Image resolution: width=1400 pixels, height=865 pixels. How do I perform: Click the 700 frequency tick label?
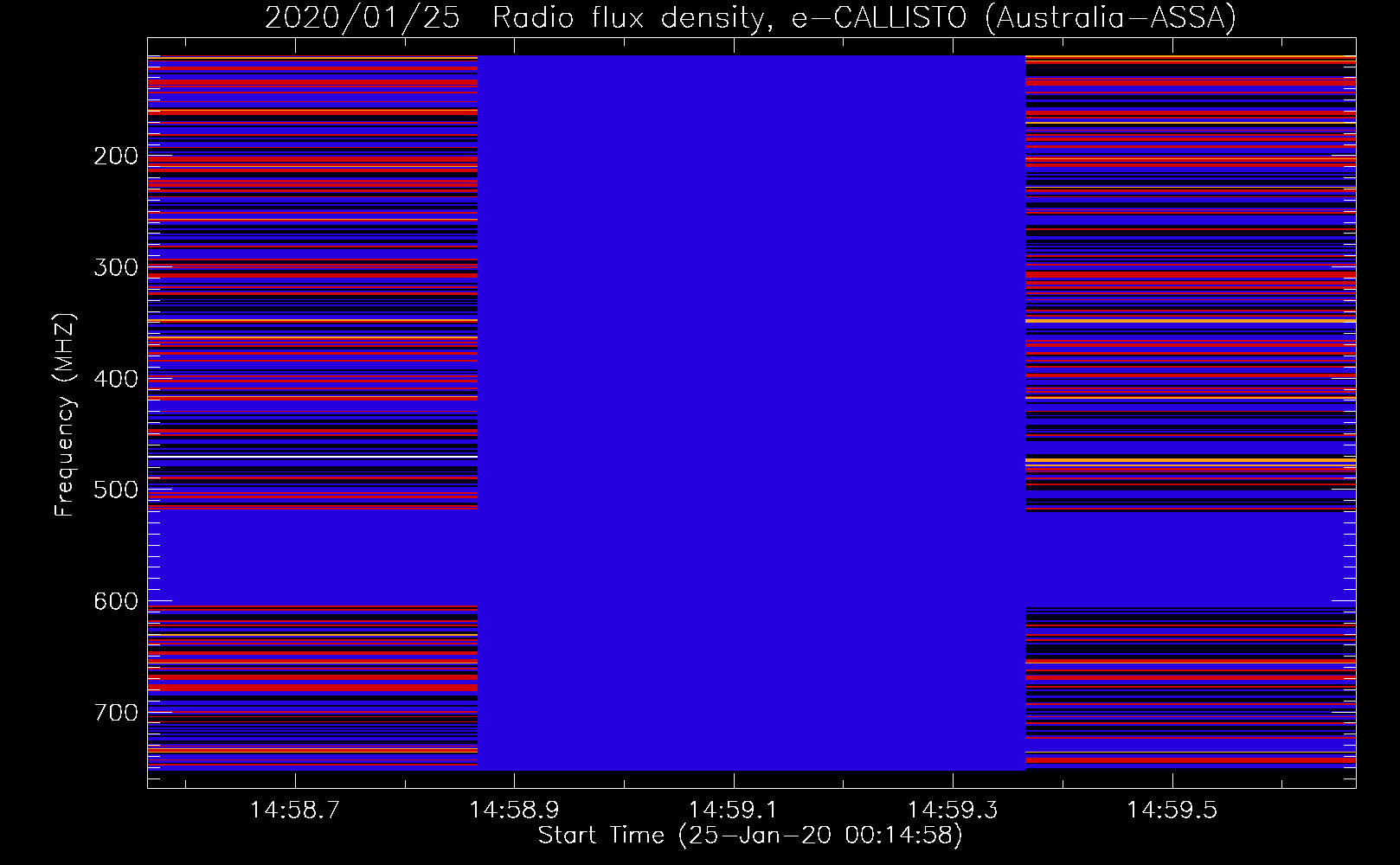click(x=116, y=713)
